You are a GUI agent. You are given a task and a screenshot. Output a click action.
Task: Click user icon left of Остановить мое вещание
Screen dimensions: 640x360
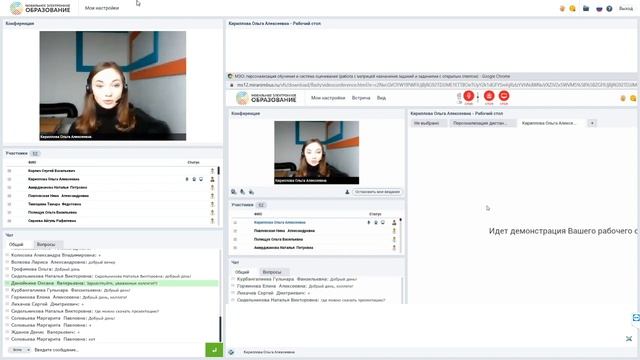pos(347,192)
